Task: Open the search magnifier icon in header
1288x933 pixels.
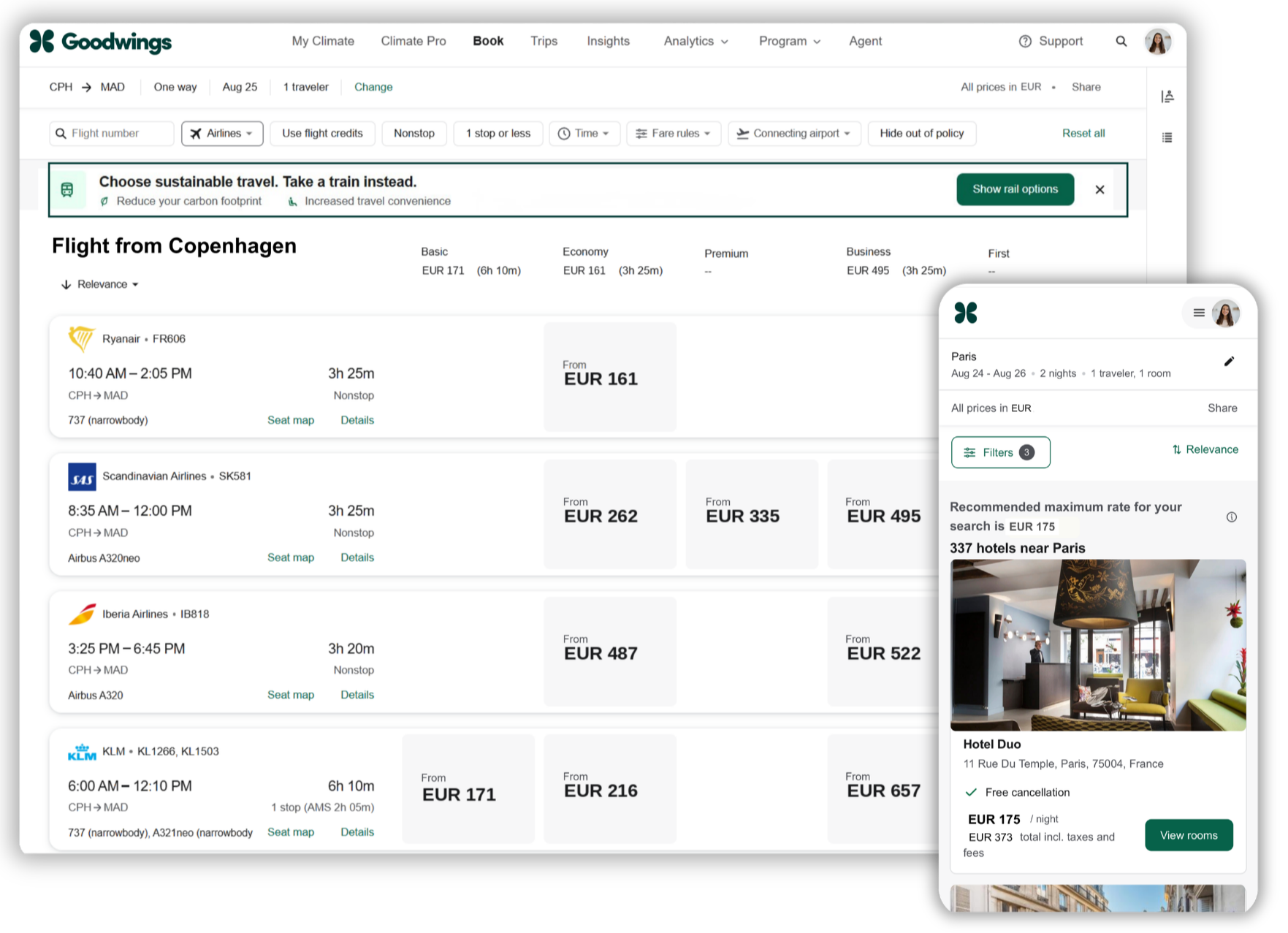Action: 1121,42
